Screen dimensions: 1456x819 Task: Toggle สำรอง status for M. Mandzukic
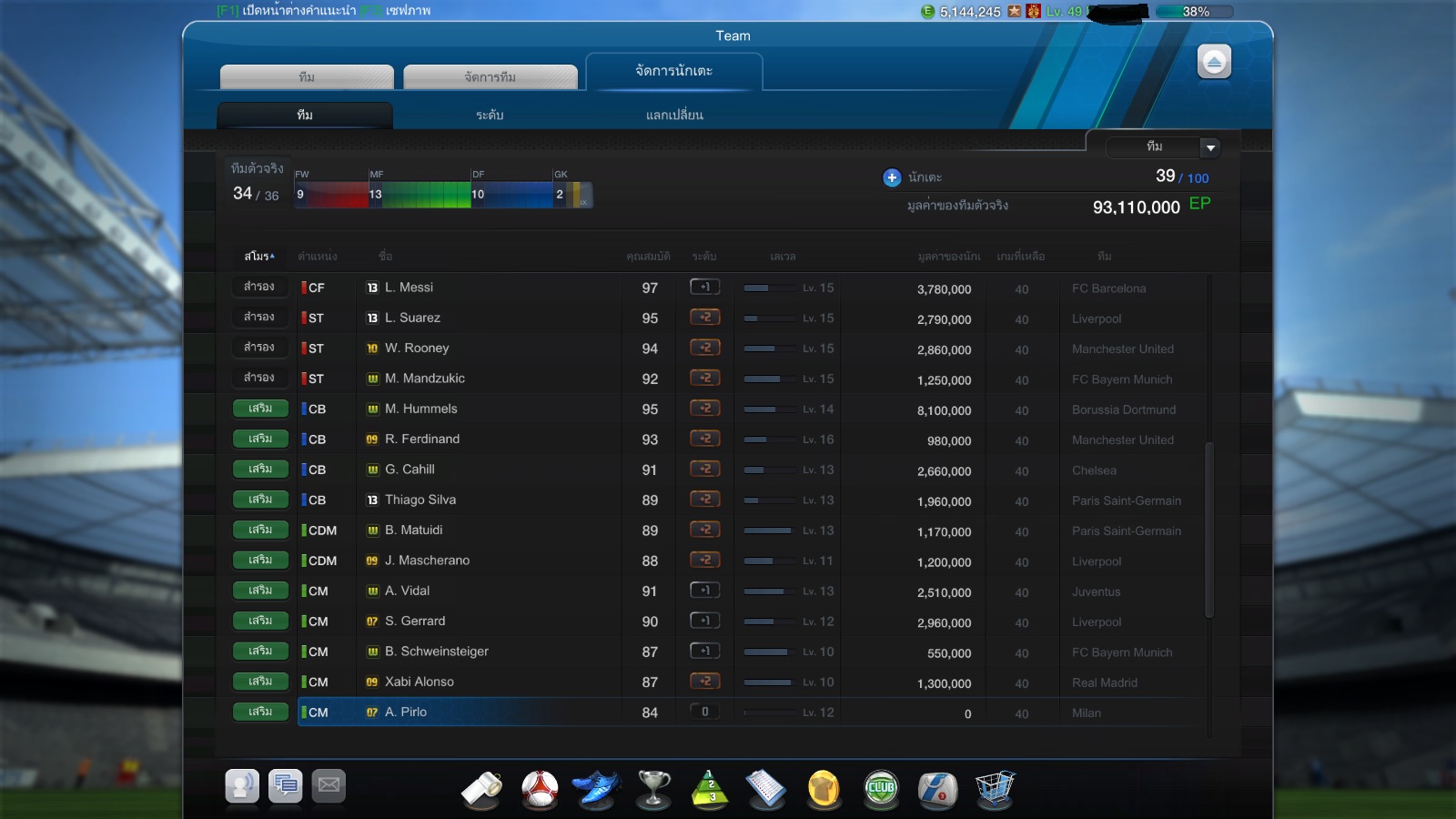click(259, 378)
